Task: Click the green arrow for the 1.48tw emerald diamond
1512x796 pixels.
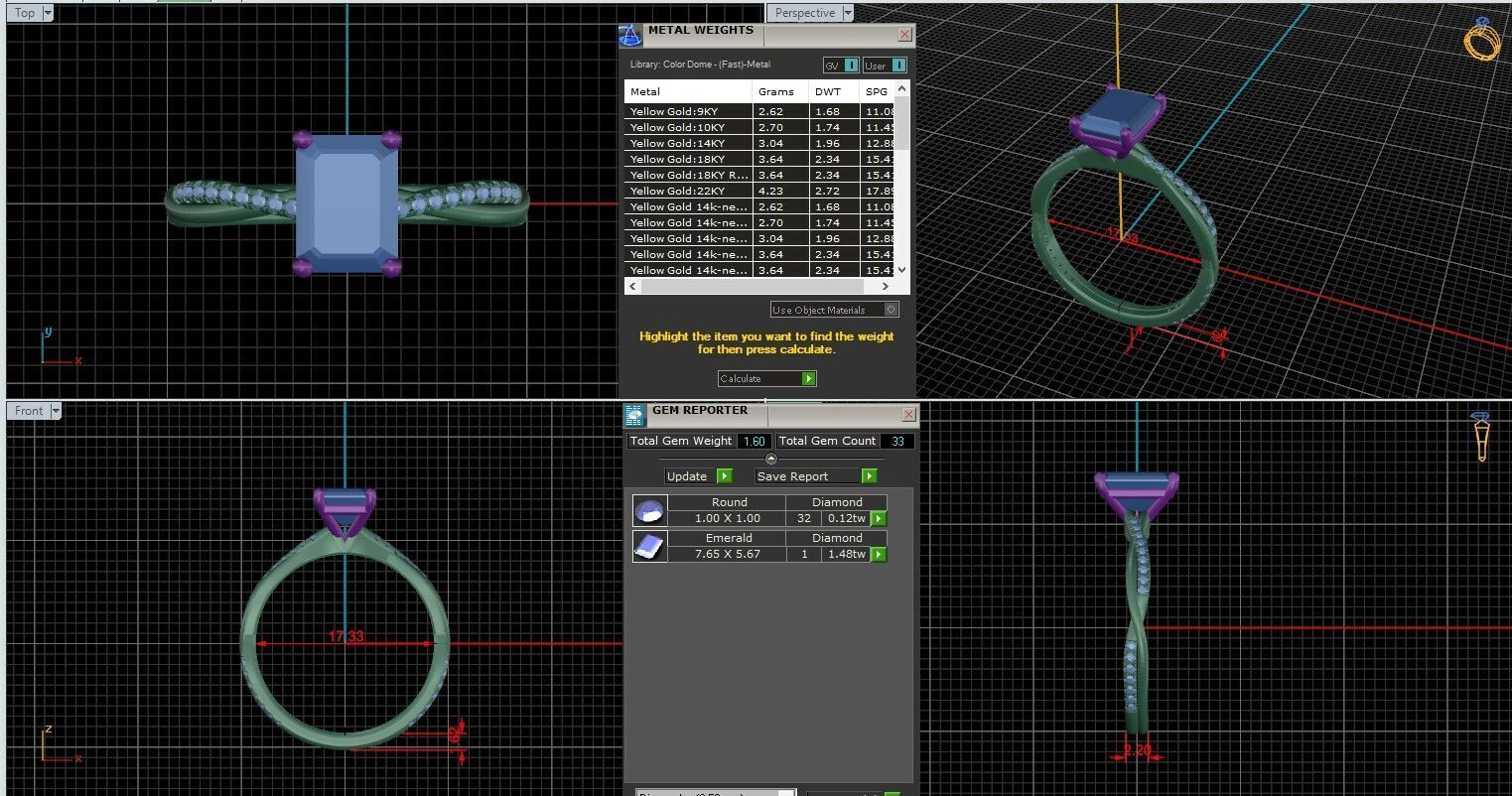Action: point(879,555)
